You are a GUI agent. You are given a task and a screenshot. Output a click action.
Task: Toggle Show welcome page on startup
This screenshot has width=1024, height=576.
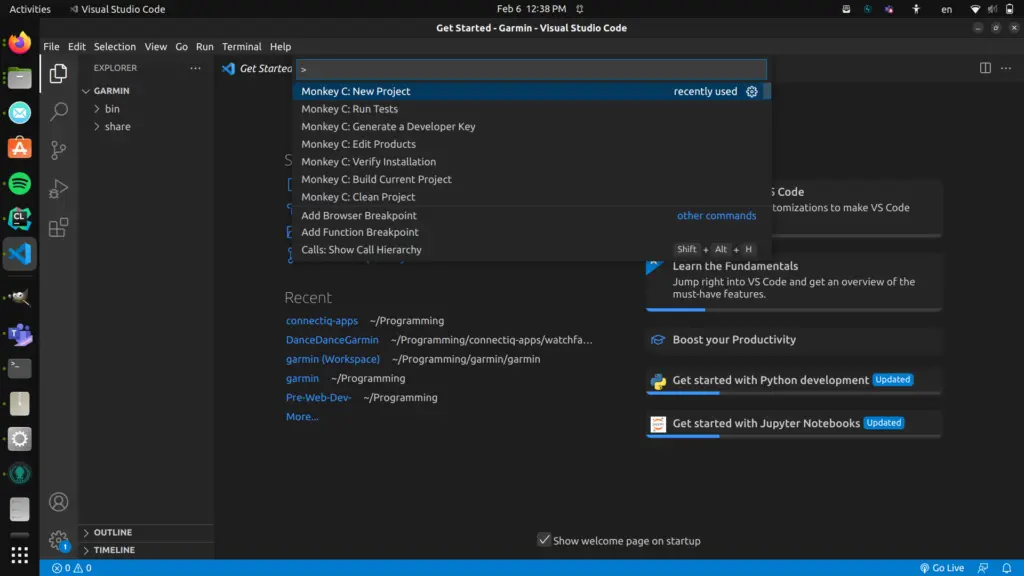point(543,539)
